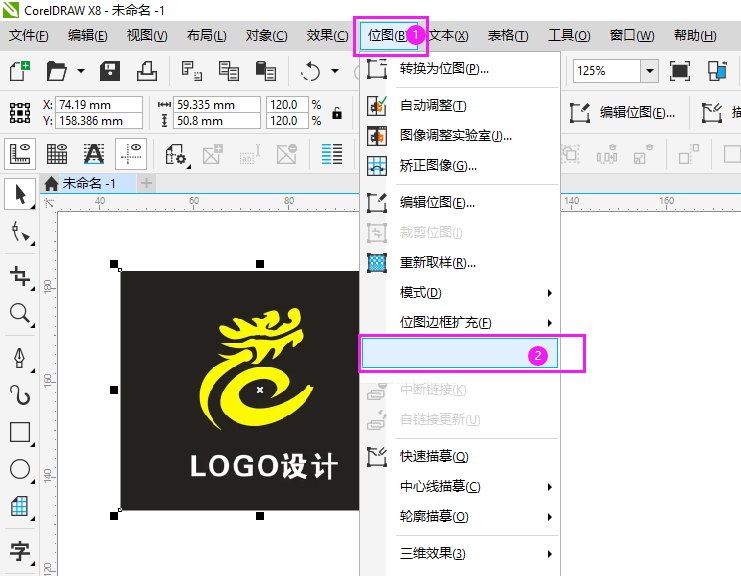Screen dimensions: 741x576
Task: Click the New document icon
Action: pyautogui.click(x=19, y=71)
